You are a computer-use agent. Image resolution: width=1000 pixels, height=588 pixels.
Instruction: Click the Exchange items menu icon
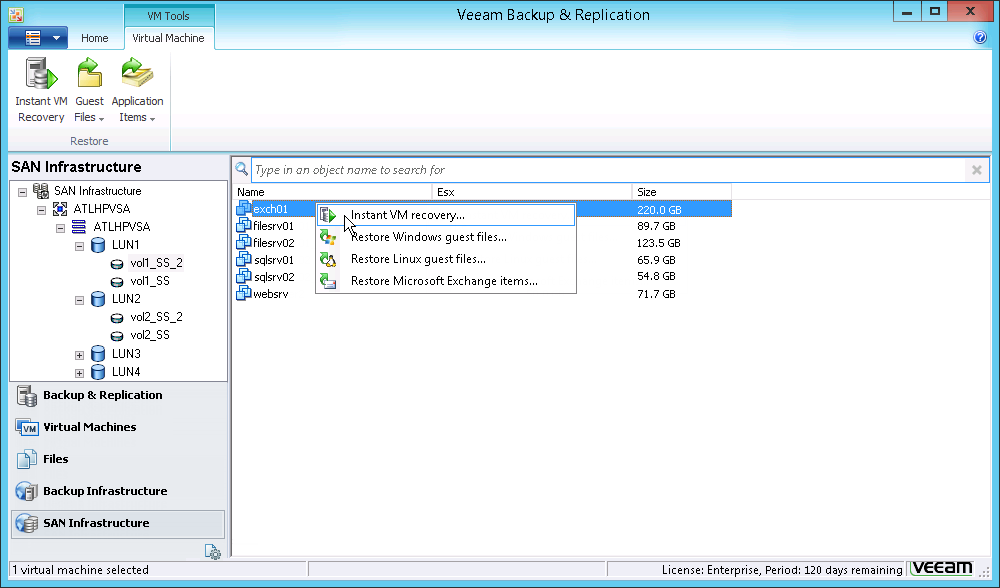tap(328, 281)
